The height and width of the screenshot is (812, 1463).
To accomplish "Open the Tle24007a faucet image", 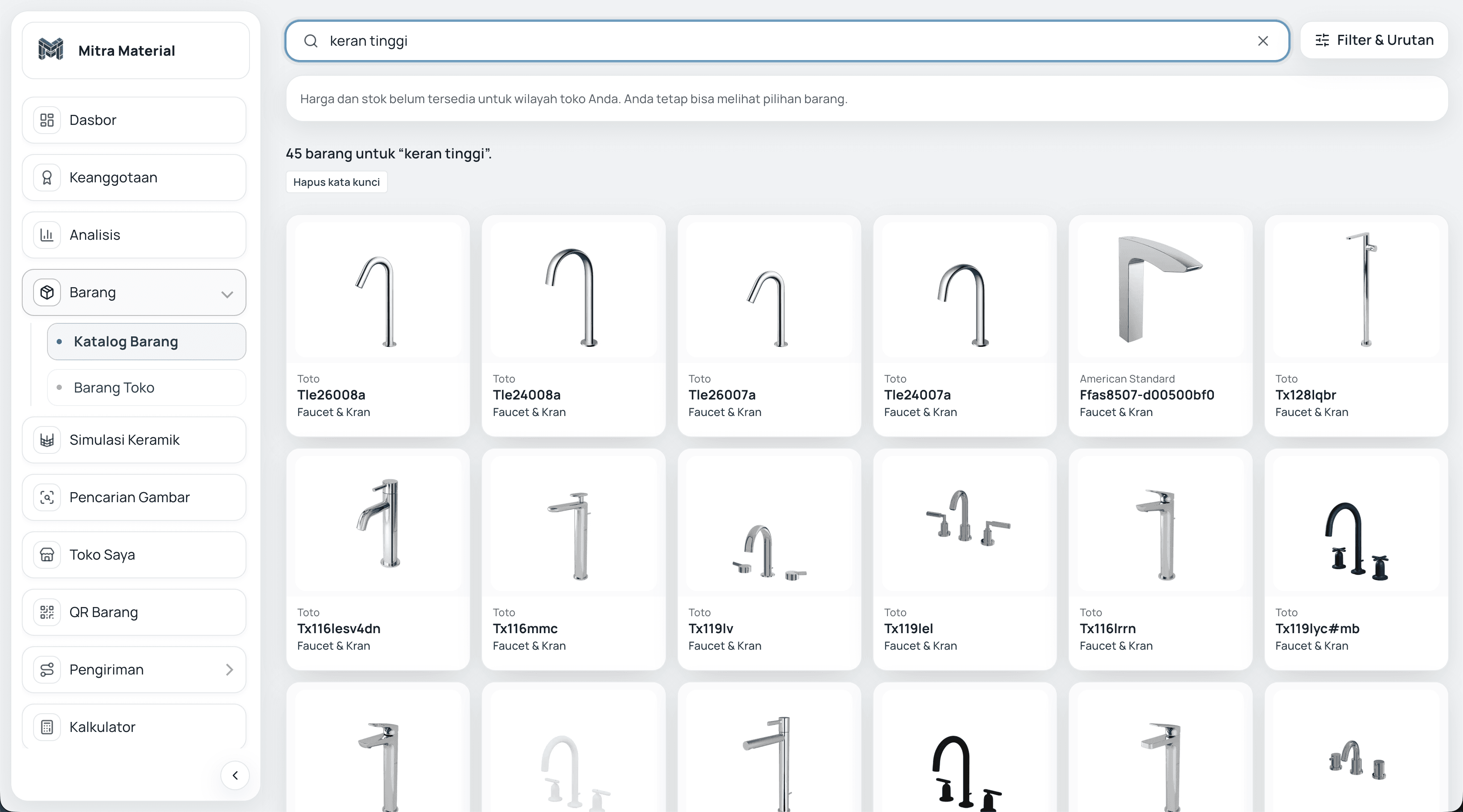I will pos(964,289).
